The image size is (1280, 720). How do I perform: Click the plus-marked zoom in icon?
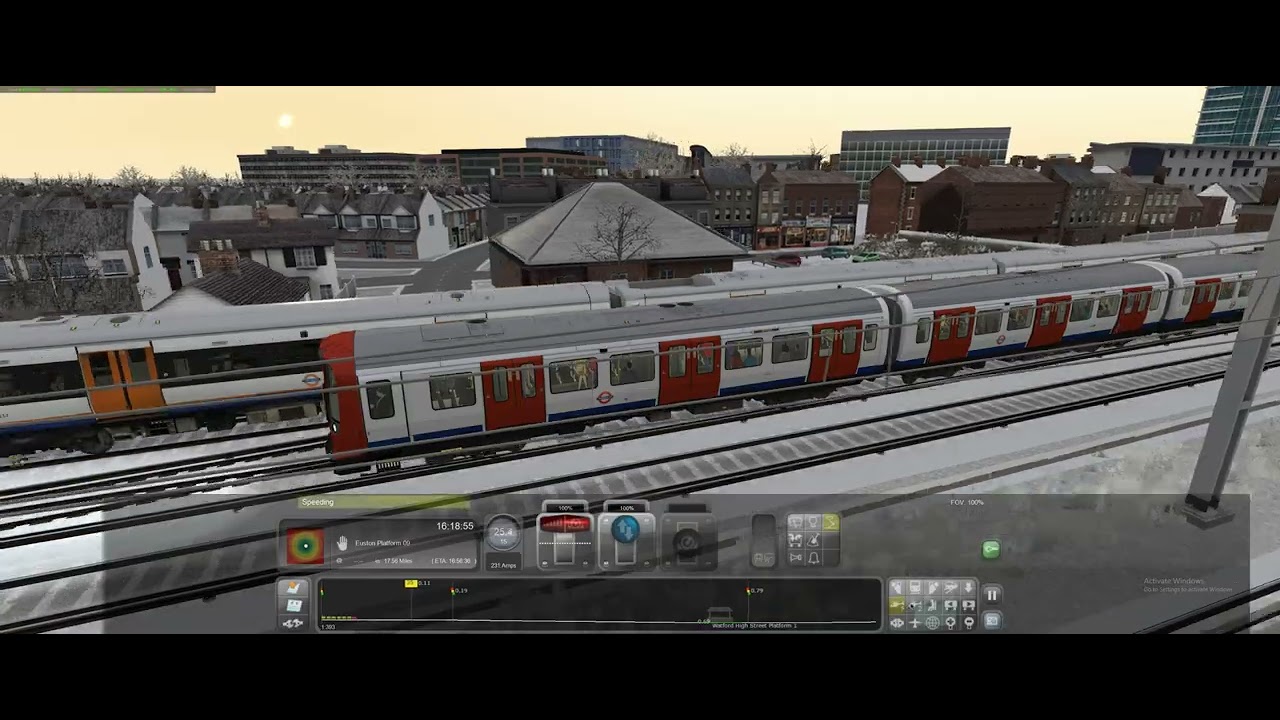(951, 622)
